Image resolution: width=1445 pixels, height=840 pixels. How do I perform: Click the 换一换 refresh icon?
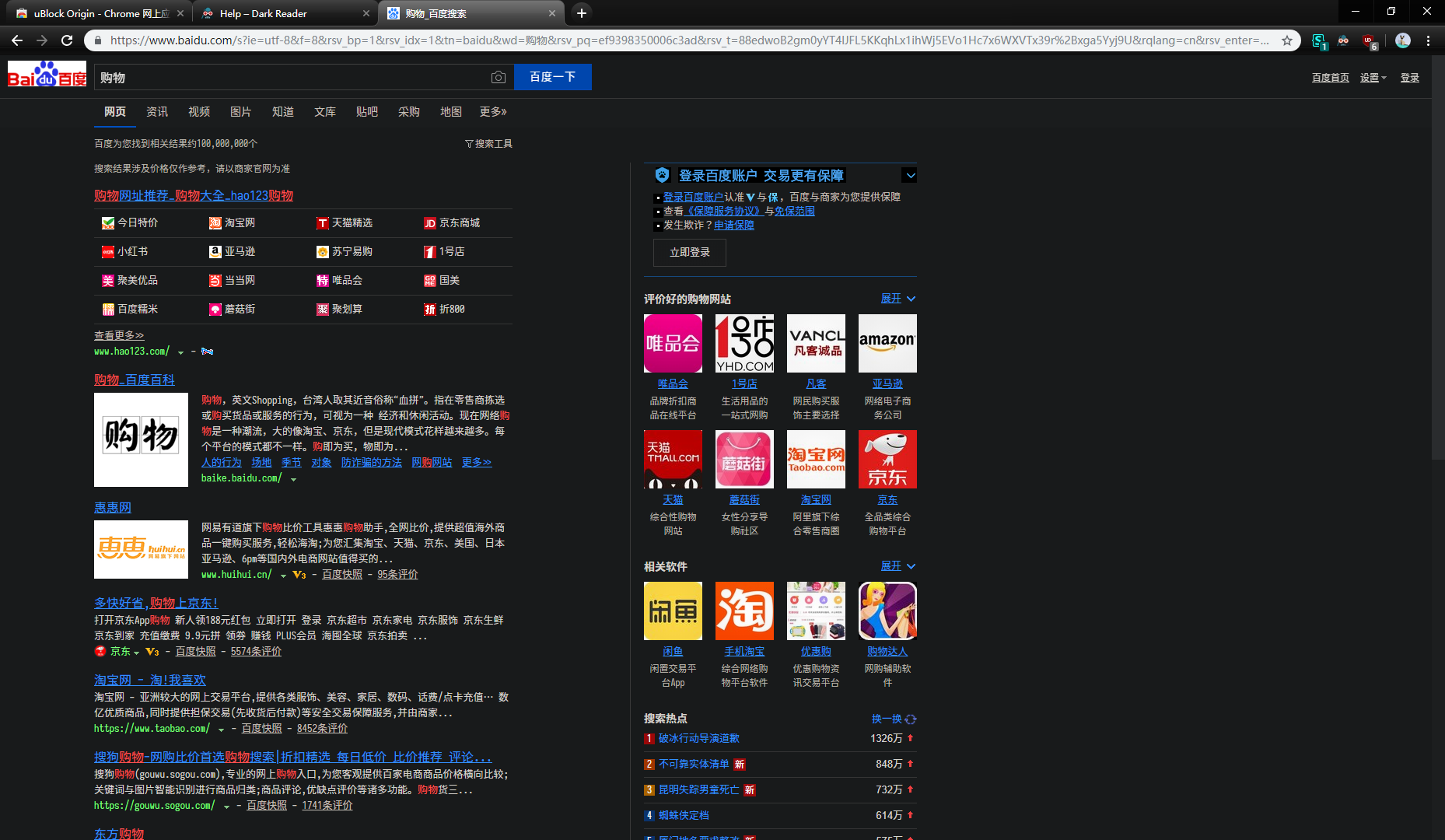(x=911, y=719)
